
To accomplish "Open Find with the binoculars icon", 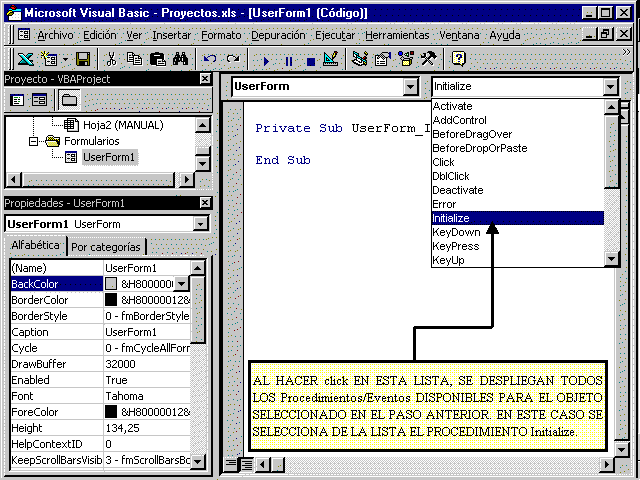I will click(180, 59).
